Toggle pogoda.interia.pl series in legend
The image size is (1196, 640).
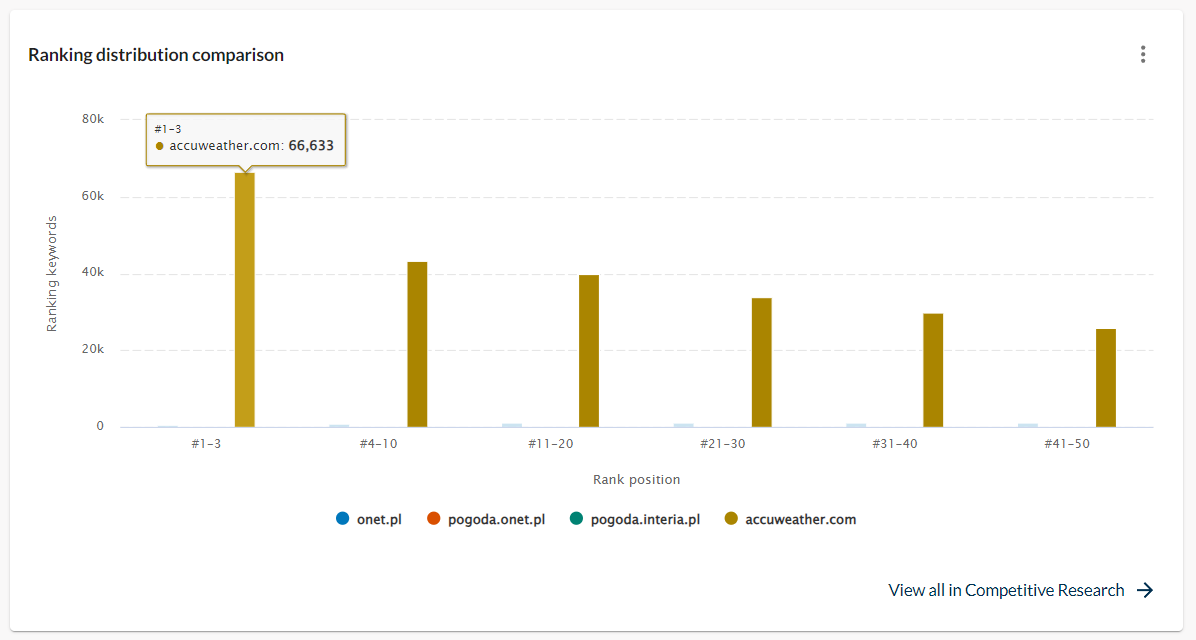(635, 519)
